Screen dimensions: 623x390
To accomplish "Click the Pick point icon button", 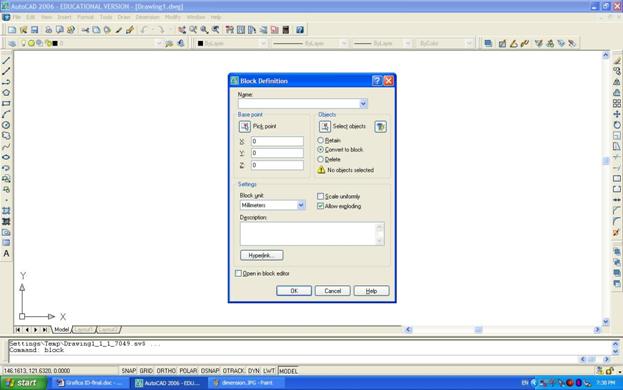I will click(x=244, y=127).
